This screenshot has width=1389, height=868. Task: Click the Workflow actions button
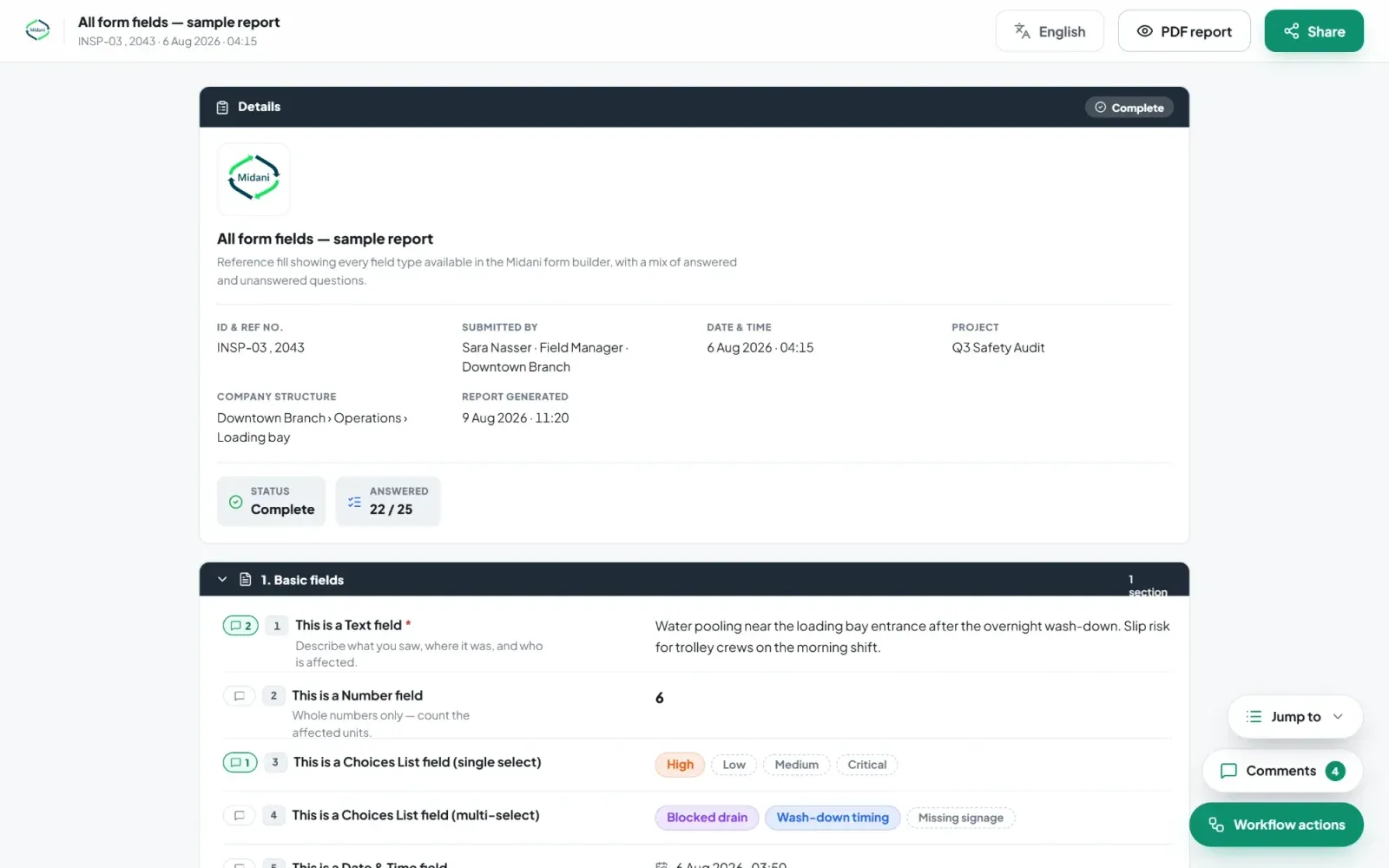pos(1276,825)
